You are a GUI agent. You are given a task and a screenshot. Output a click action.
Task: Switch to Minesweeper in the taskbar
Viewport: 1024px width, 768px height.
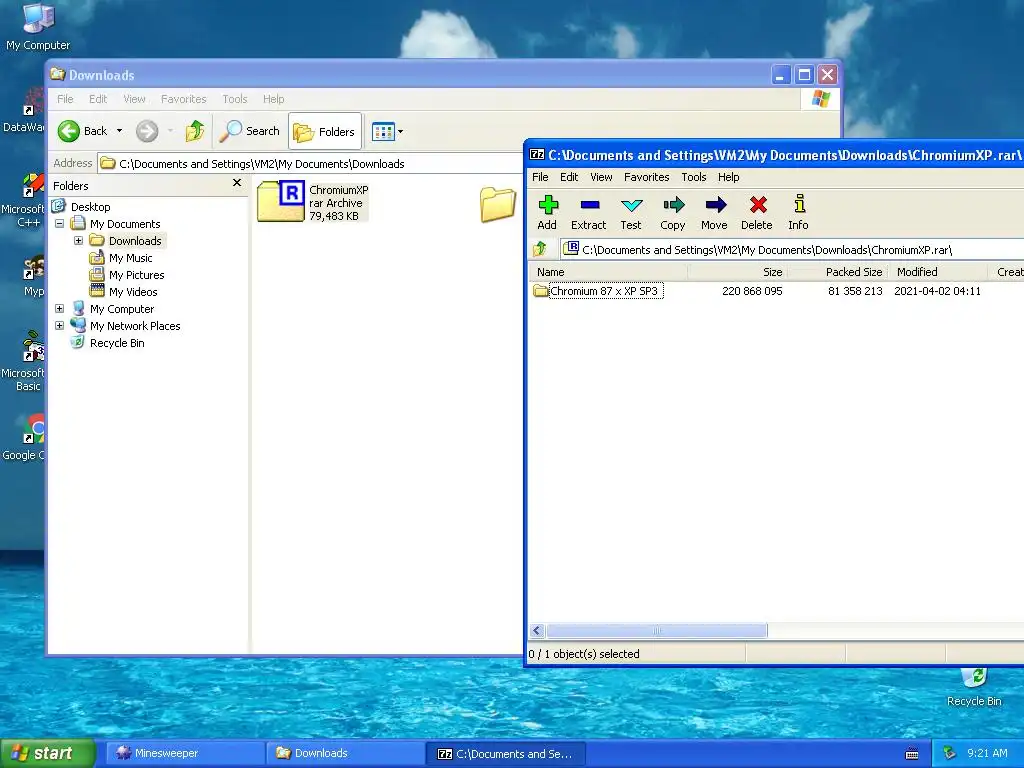(185, 753)
